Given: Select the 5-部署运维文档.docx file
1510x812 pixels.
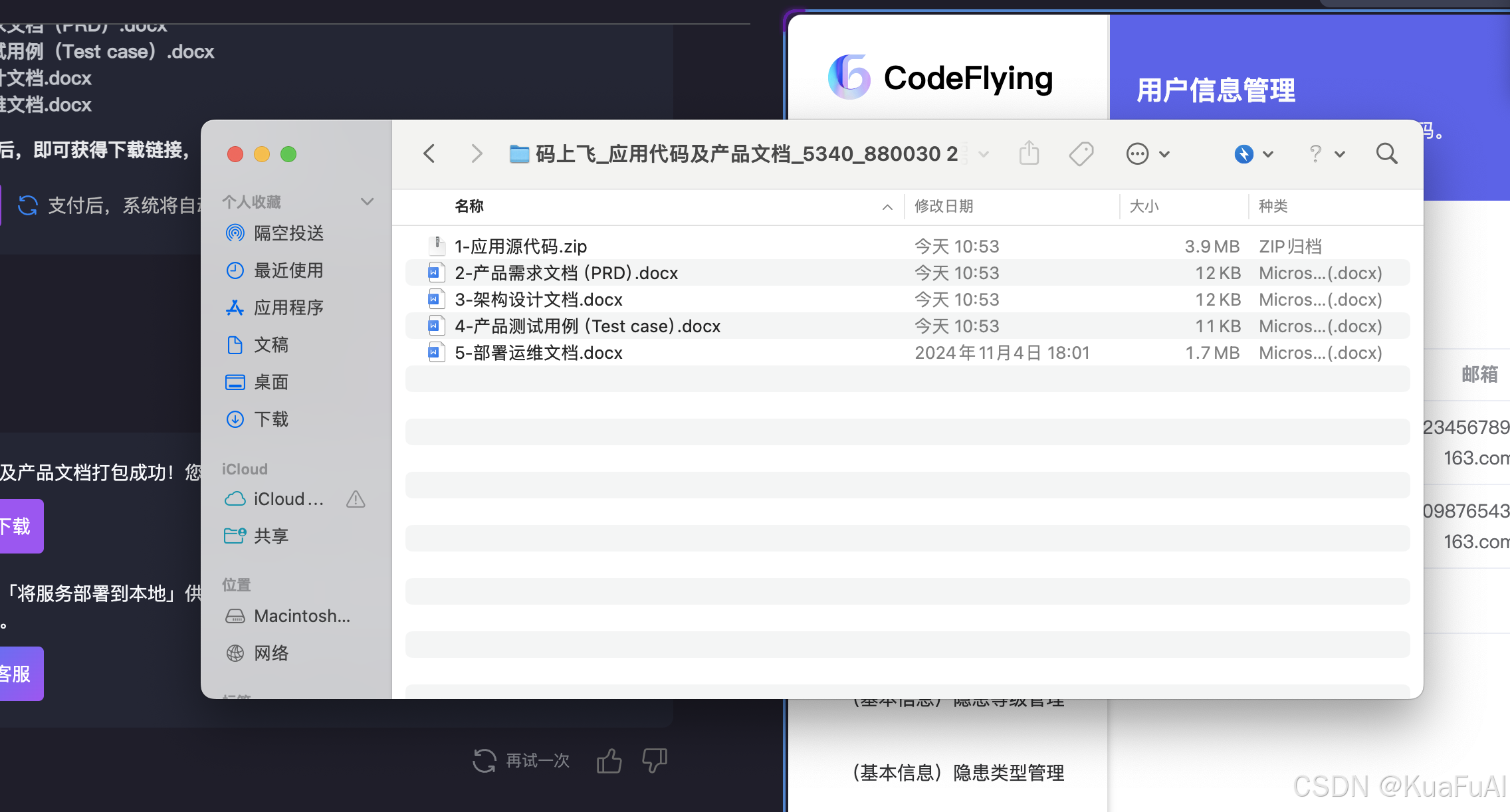Looking at the screenshot, I should tap(538, 353).
